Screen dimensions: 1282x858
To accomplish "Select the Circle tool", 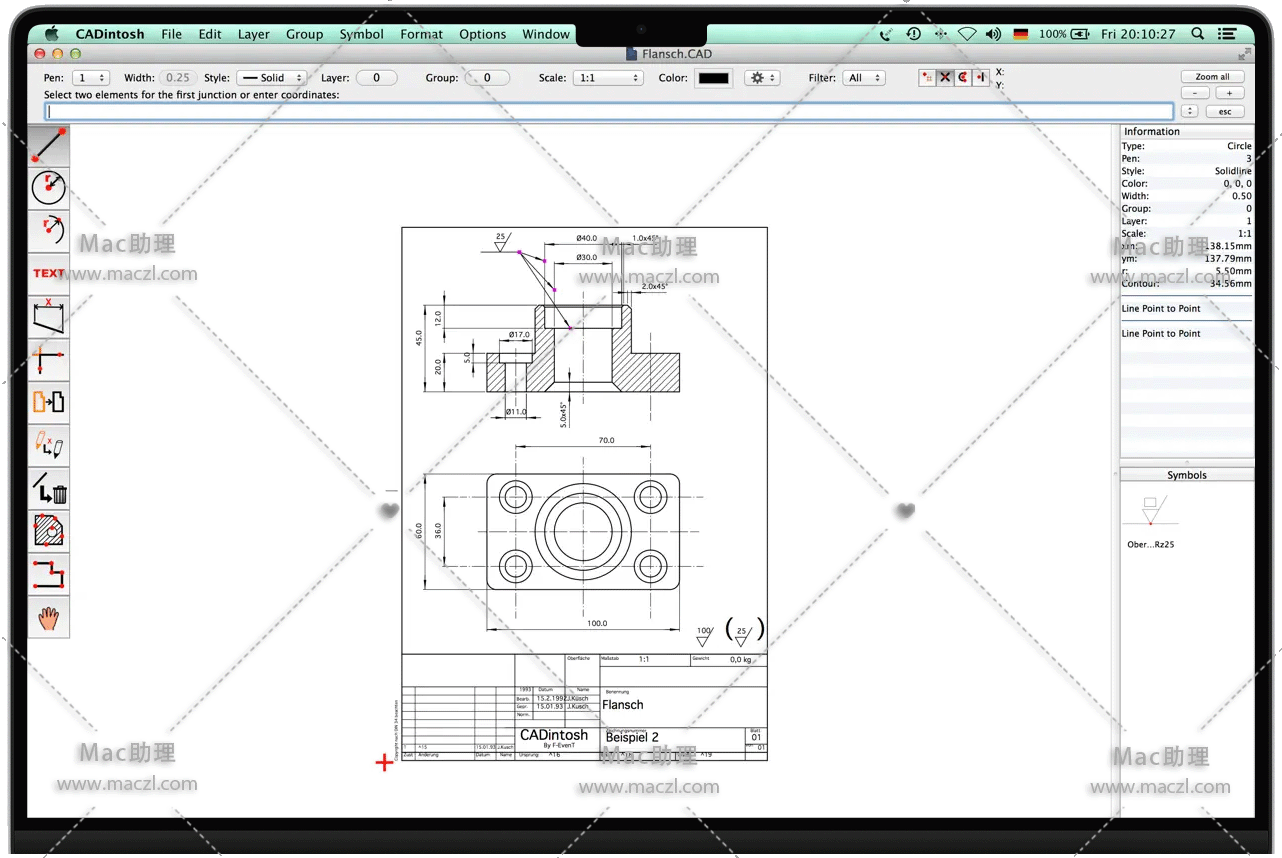I will 48,188.
